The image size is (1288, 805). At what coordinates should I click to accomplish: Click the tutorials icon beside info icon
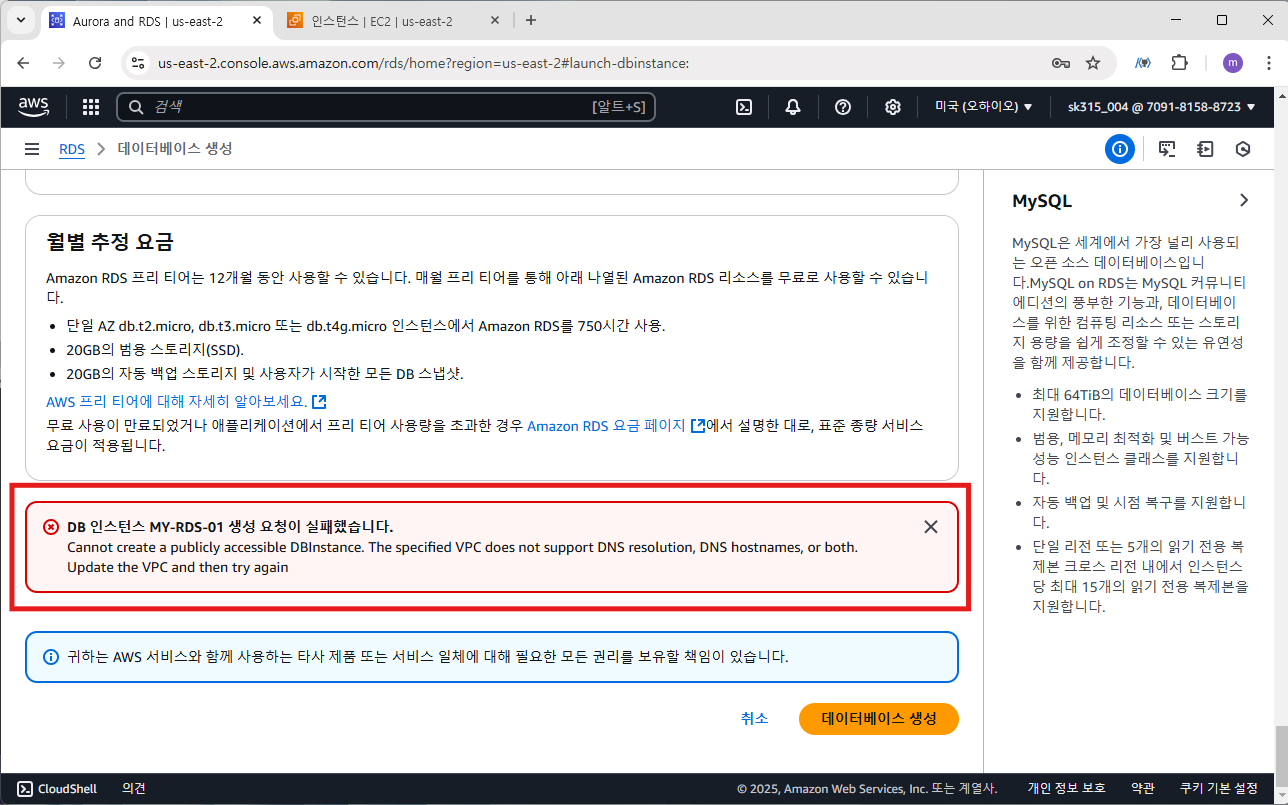(1167, 149)
